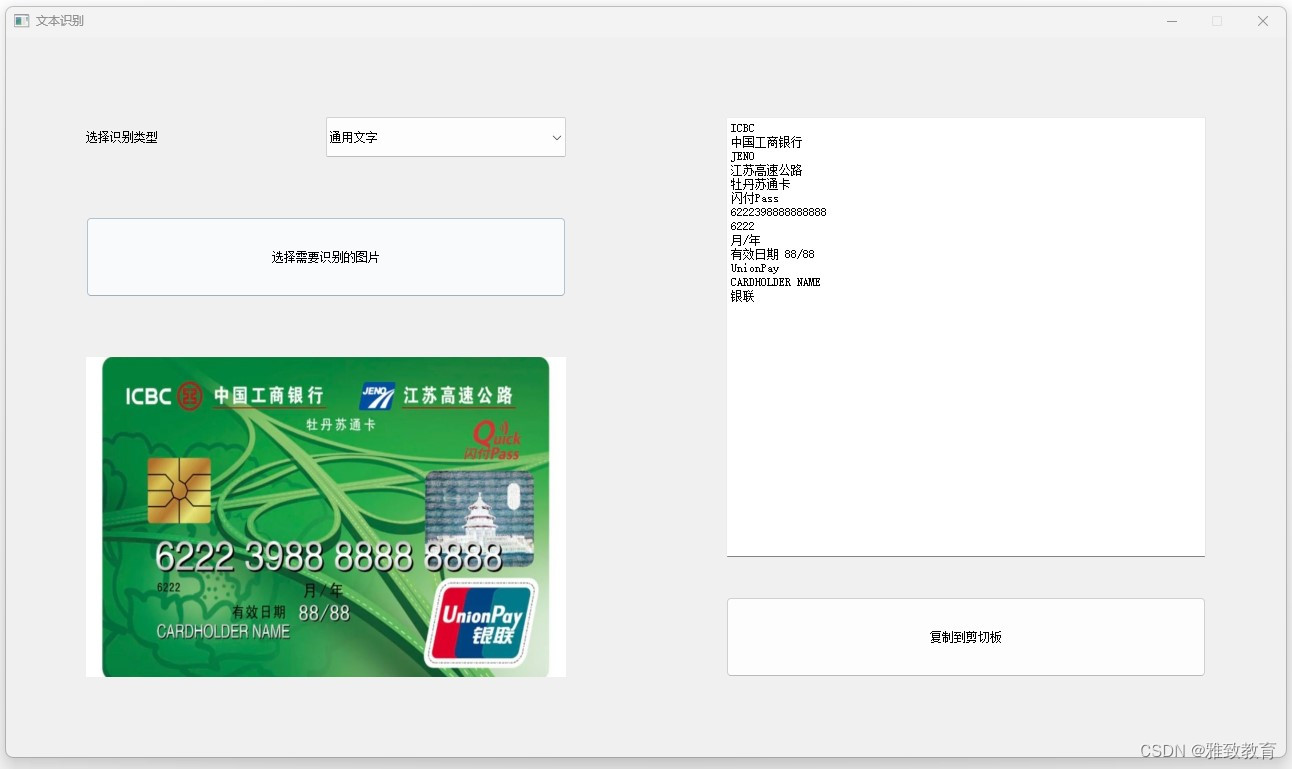Screen dimensions: 1292x769
Task: Click the 有效日期 88/88 line in results
Action: coord(772,254)
